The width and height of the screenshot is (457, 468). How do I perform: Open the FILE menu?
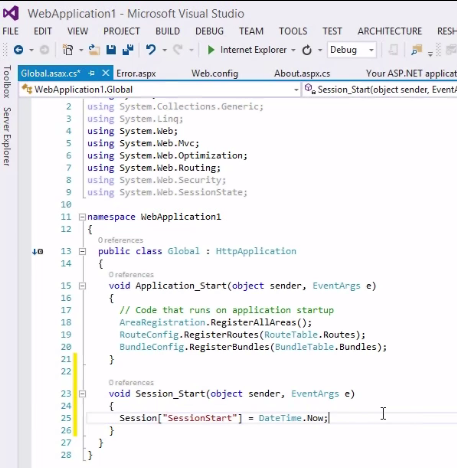coord(10,31)
